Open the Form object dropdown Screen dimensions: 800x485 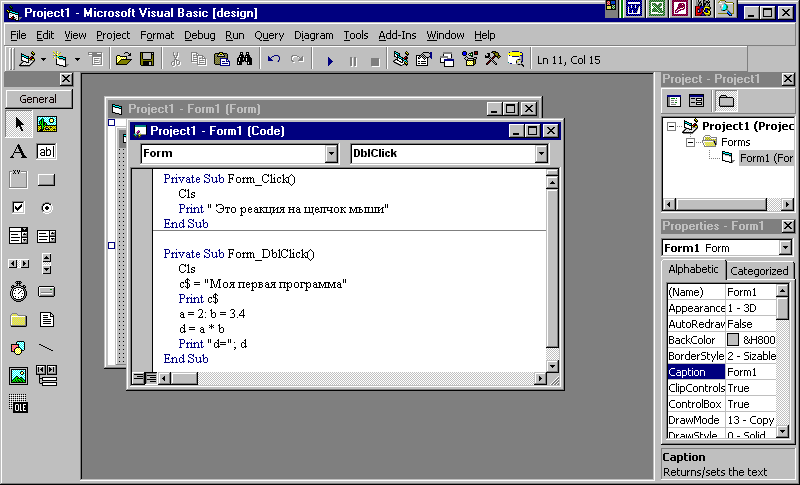click(x=331, y=154)
